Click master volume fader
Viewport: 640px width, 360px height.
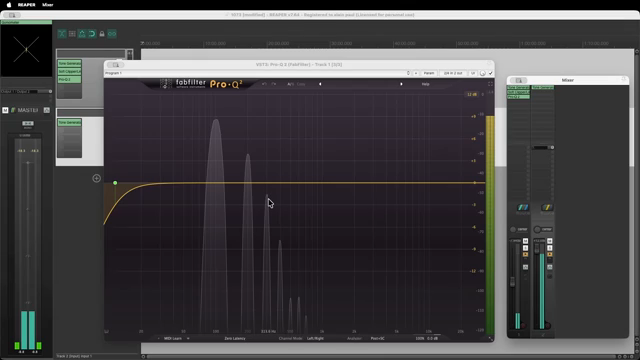point(28,163)
